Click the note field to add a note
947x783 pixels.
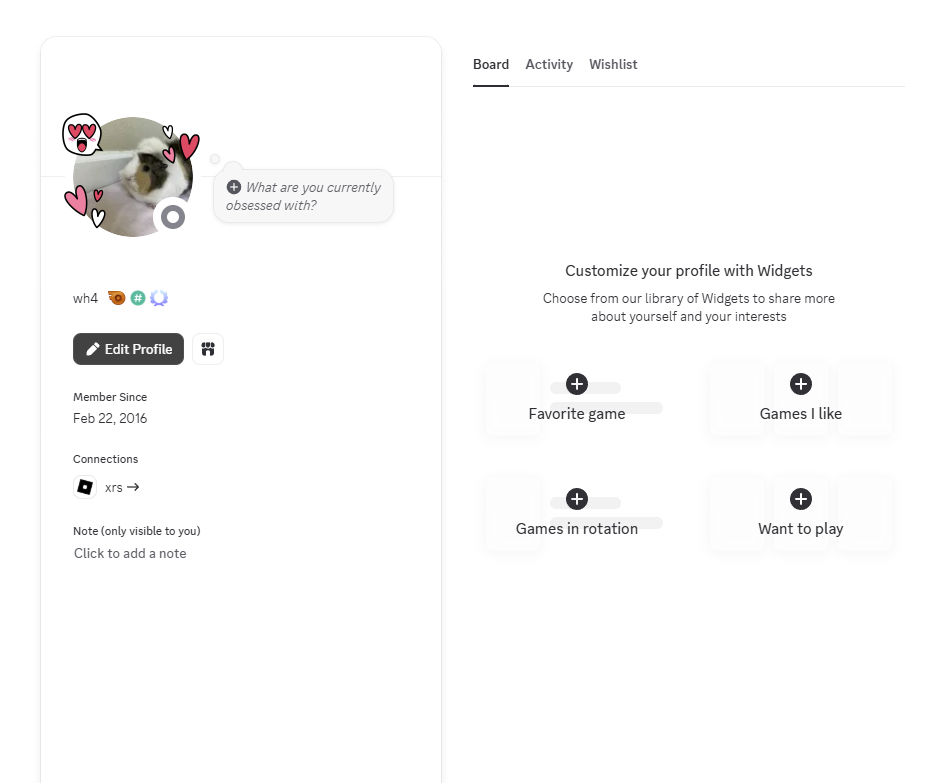[130, 553]
